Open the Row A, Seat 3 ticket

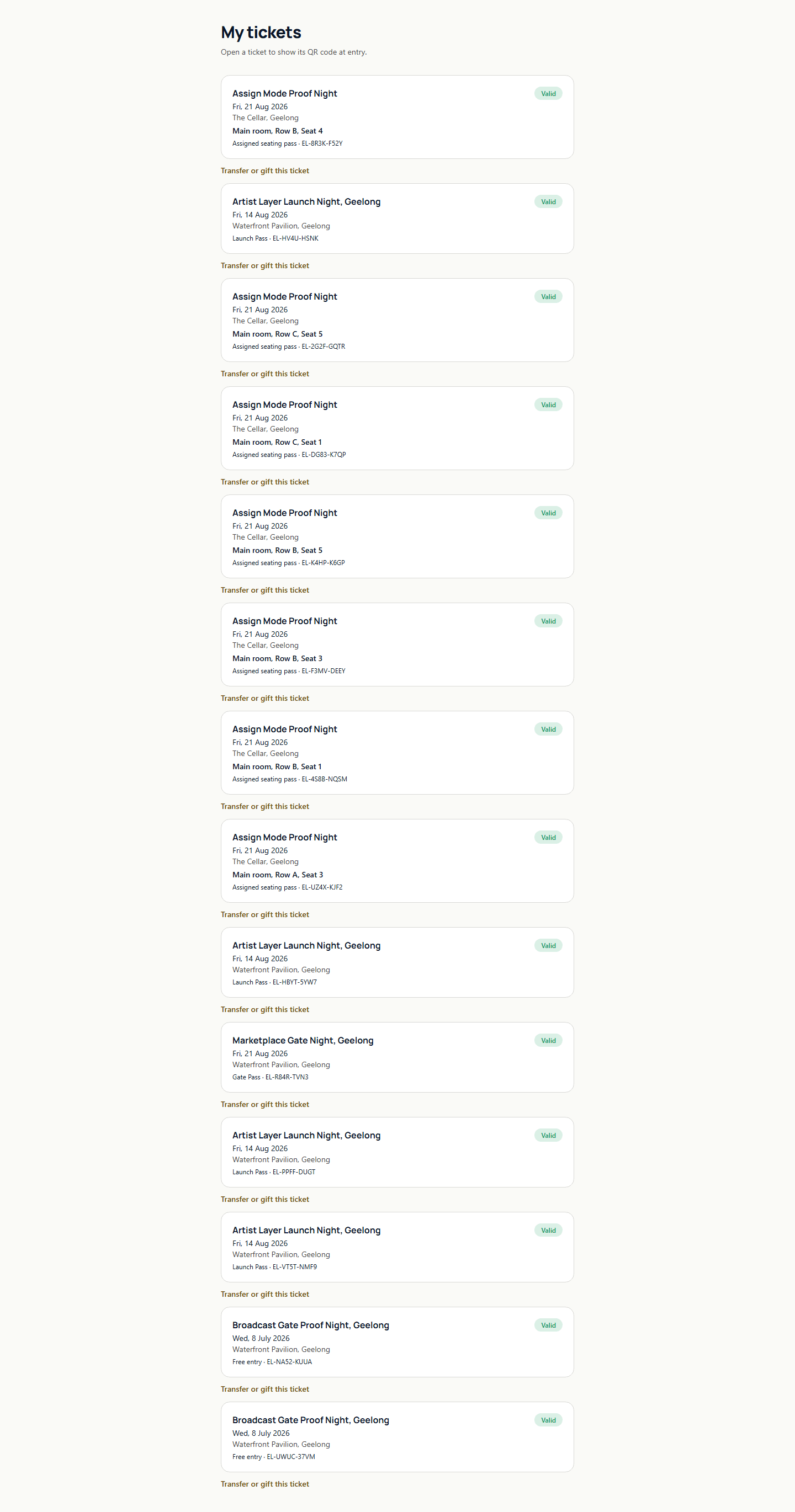pyautogui.click(x=397, y=860)
